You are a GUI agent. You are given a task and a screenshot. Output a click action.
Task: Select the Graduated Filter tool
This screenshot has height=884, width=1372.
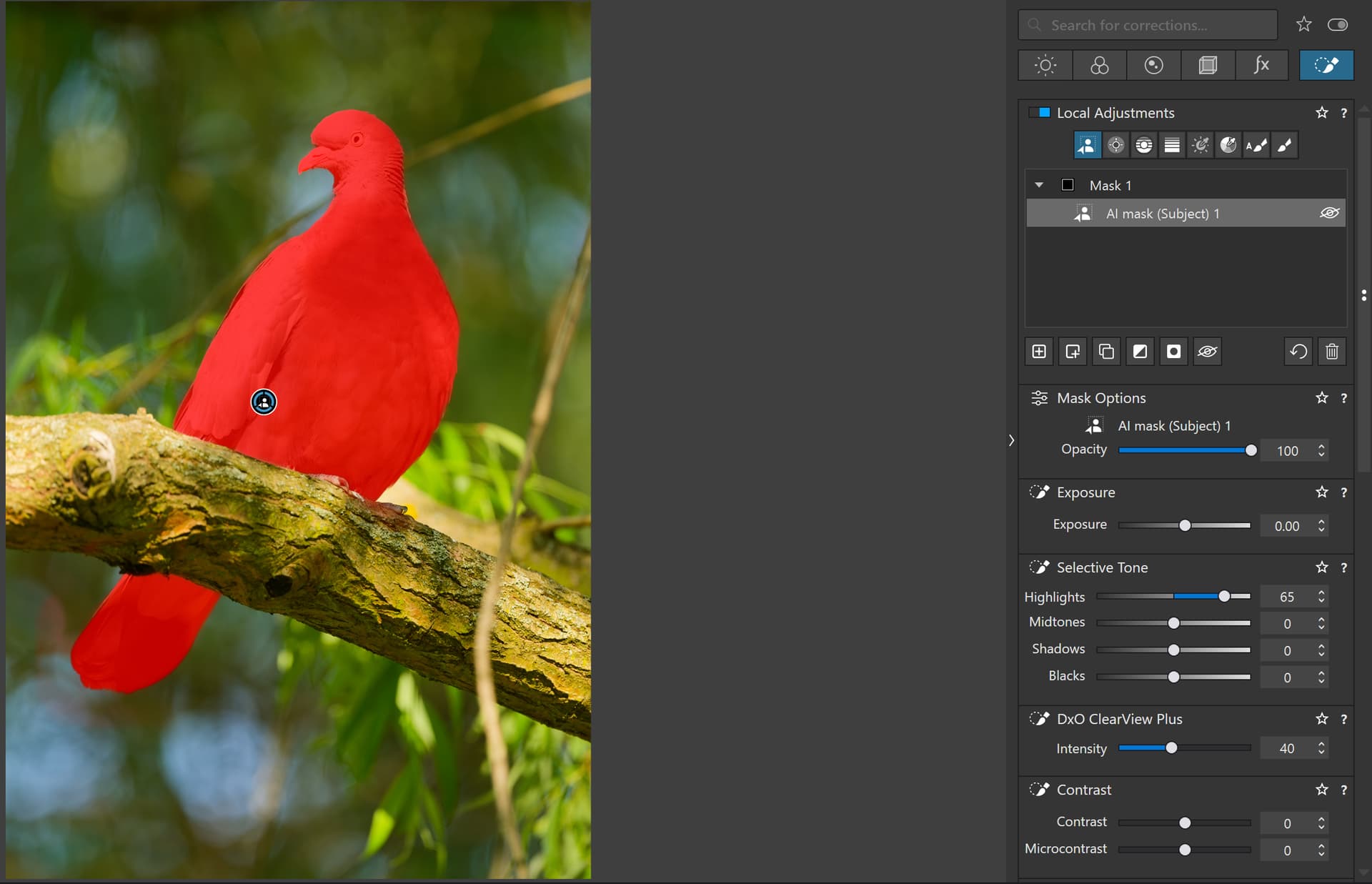point(1172,146)
